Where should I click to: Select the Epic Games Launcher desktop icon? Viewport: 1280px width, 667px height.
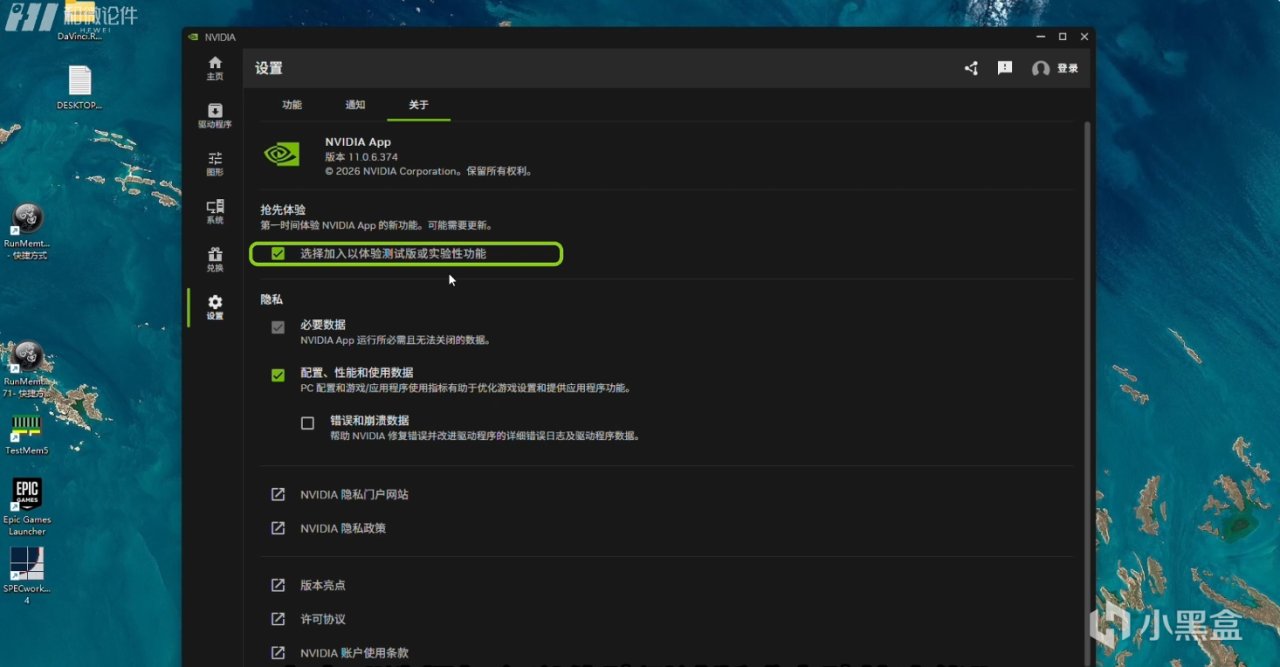click(27, 506)
